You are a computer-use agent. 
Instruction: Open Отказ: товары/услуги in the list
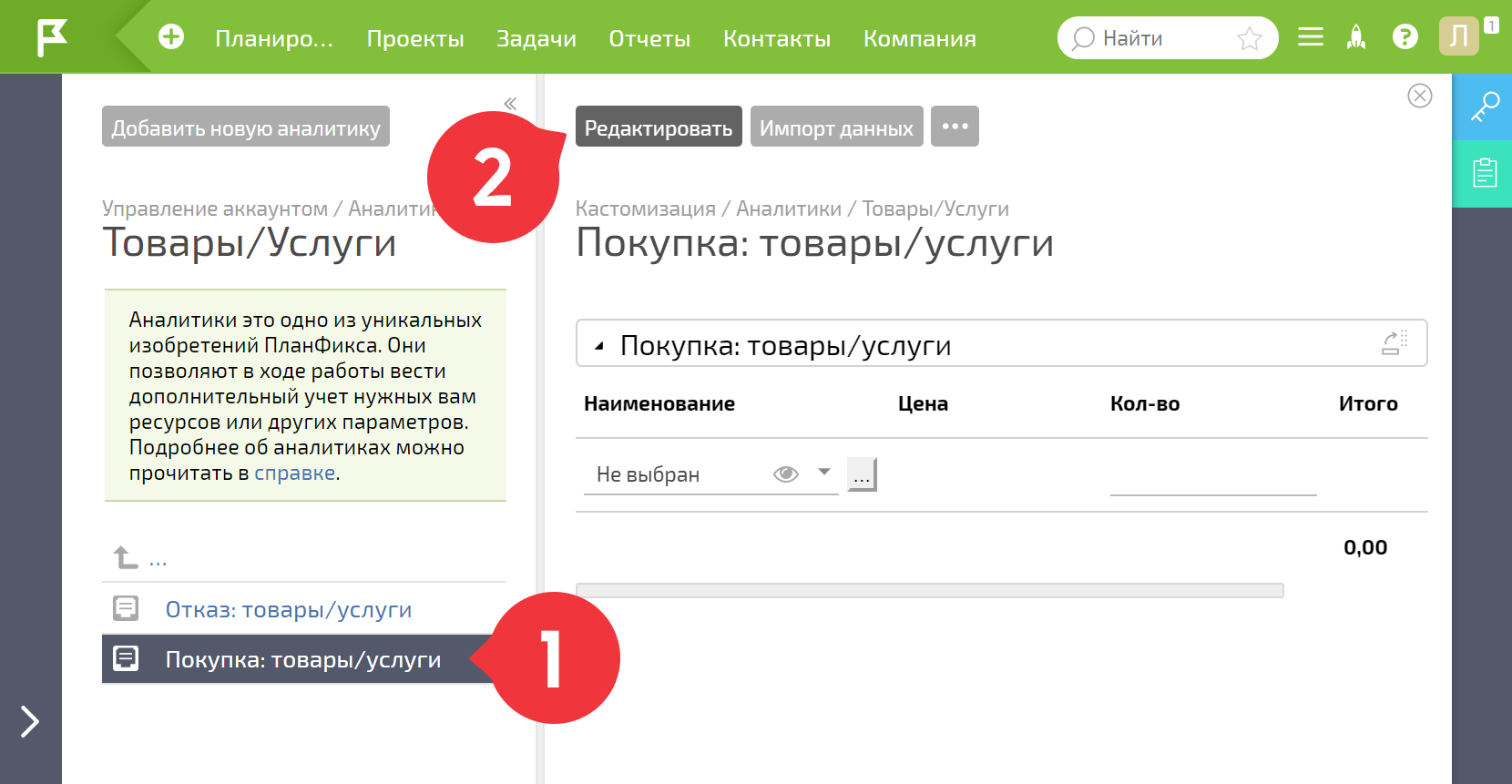coord(289,609)
